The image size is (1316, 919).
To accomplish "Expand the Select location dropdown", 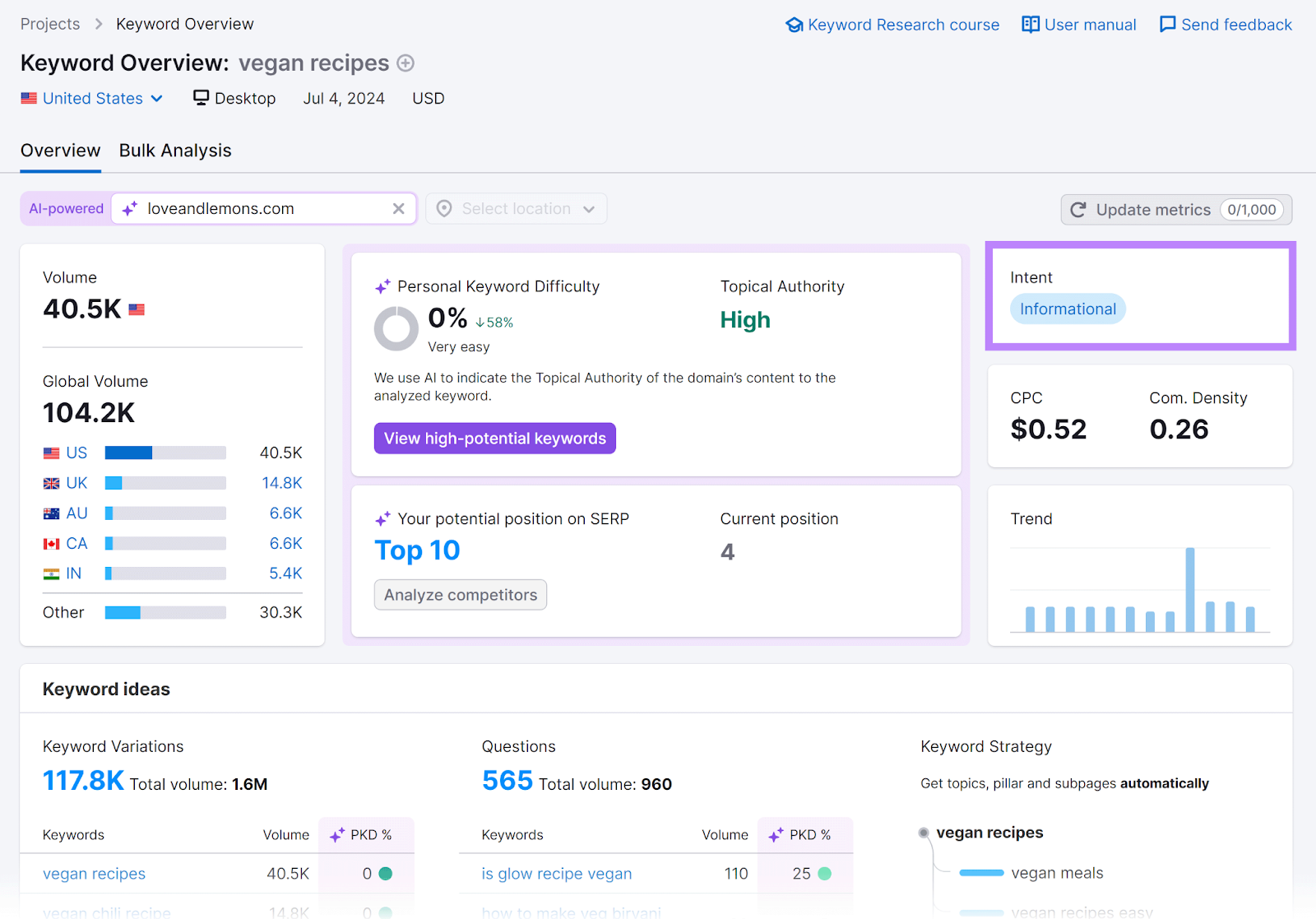I will tap(516, 208).
